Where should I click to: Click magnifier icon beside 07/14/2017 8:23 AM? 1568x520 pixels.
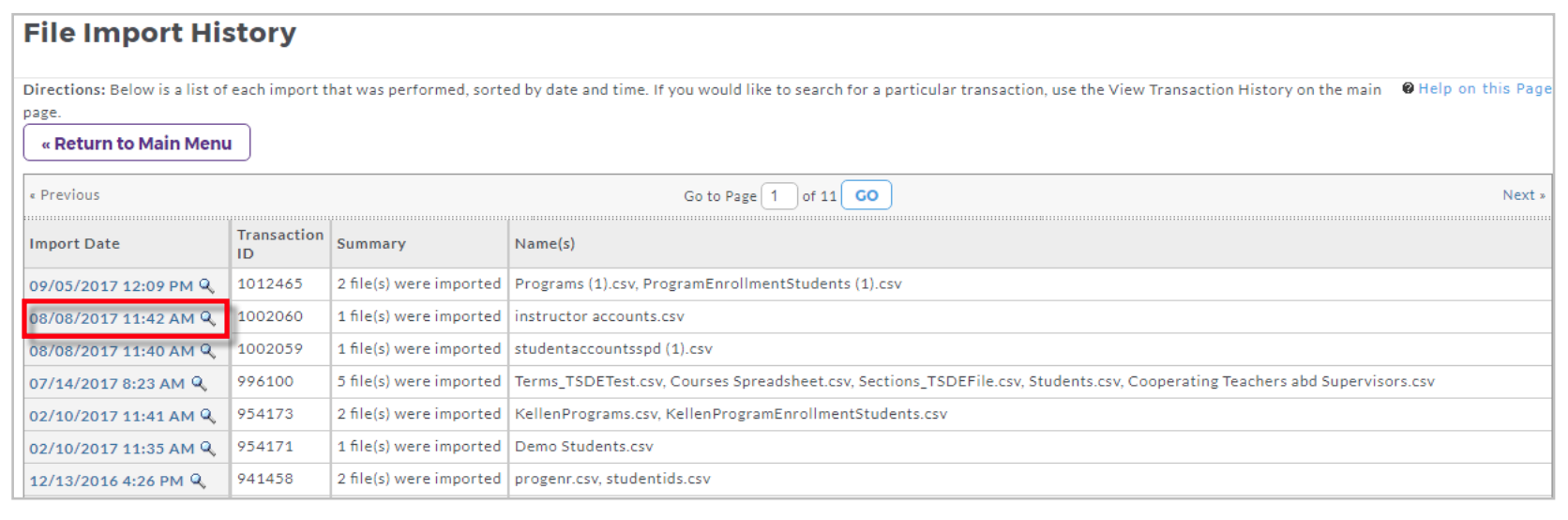pyautogui.click(x=199, y=383)
